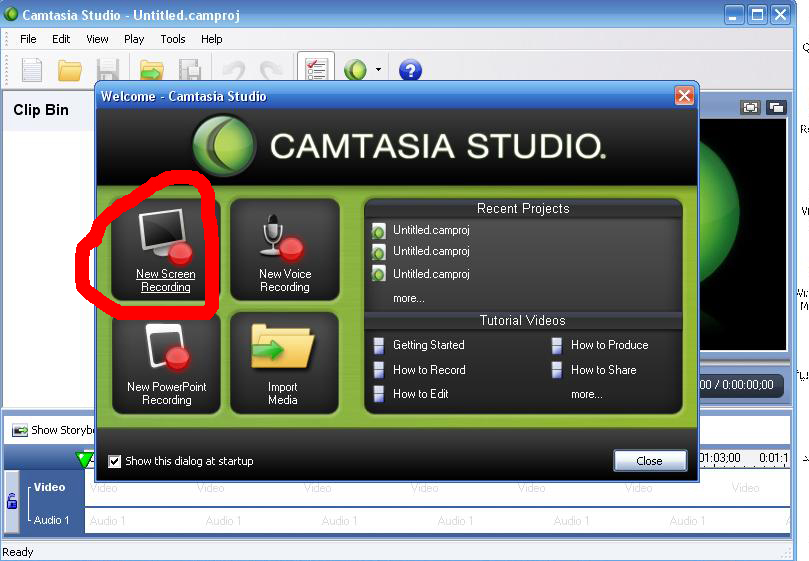The width and height of the screenshot is (809, 561).
Task: Toggle Show this dialog at startup checkbox
Action: (x=115, y=461)
